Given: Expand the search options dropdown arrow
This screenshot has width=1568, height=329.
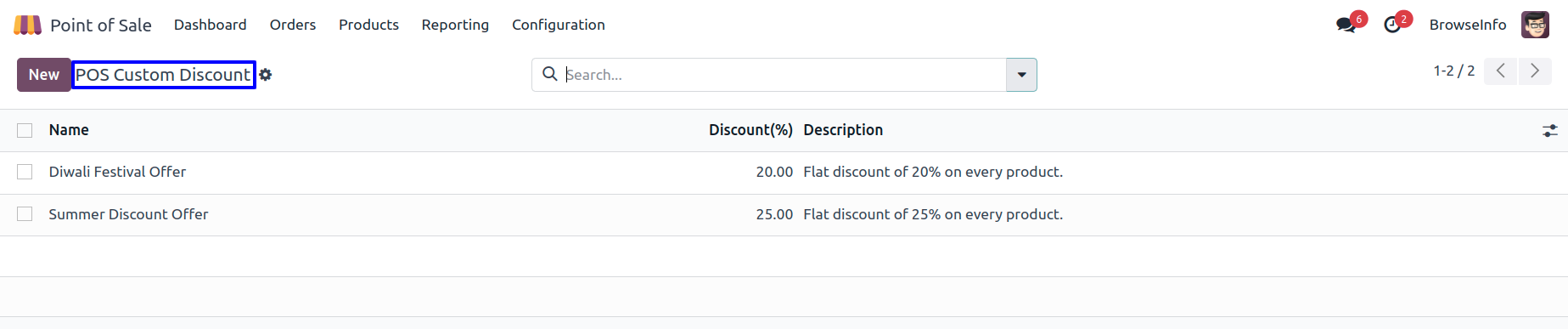Looking at the screenshot, I should pos(1021,75).
